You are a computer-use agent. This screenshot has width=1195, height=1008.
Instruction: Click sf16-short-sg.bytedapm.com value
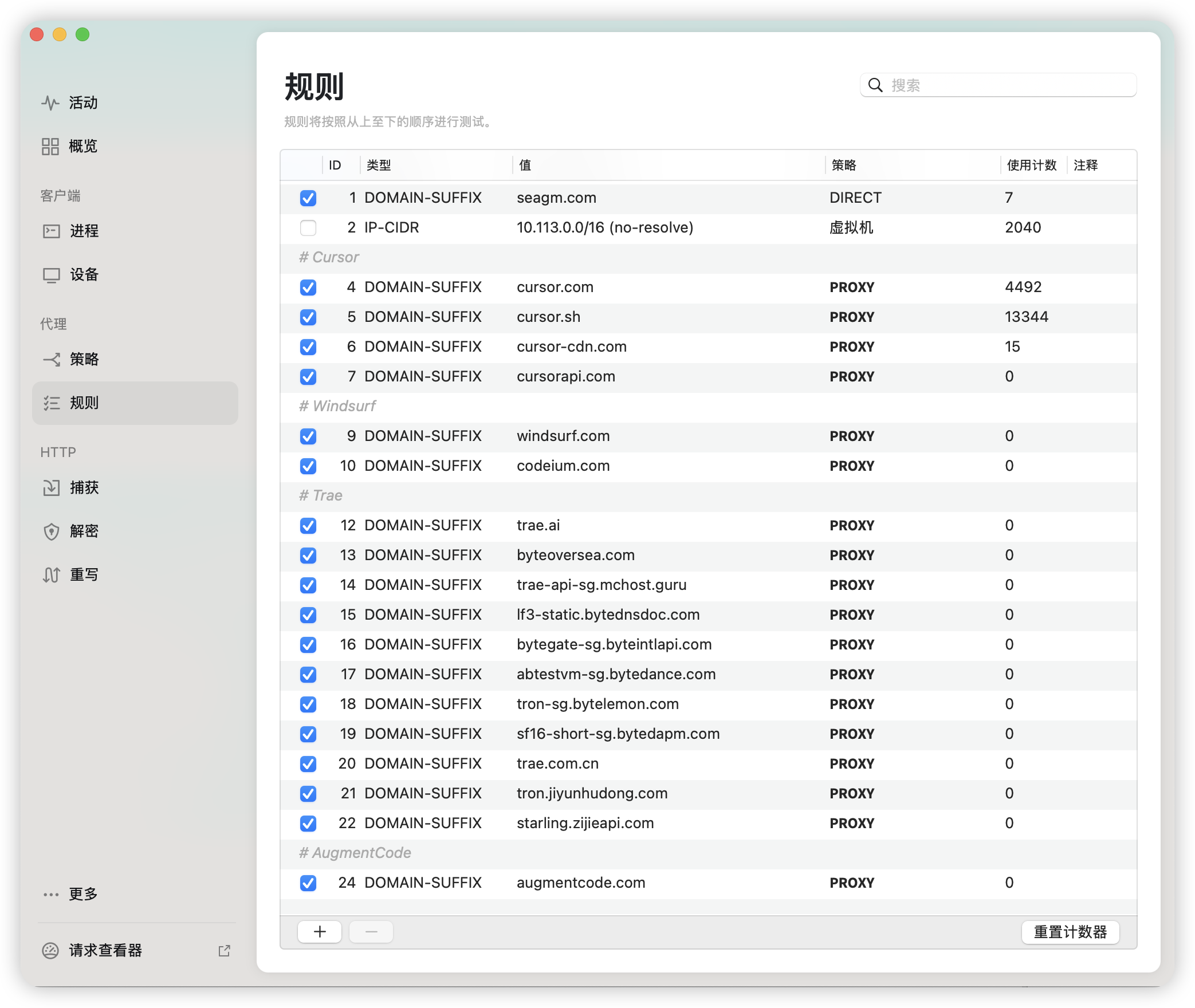point(618,734)
